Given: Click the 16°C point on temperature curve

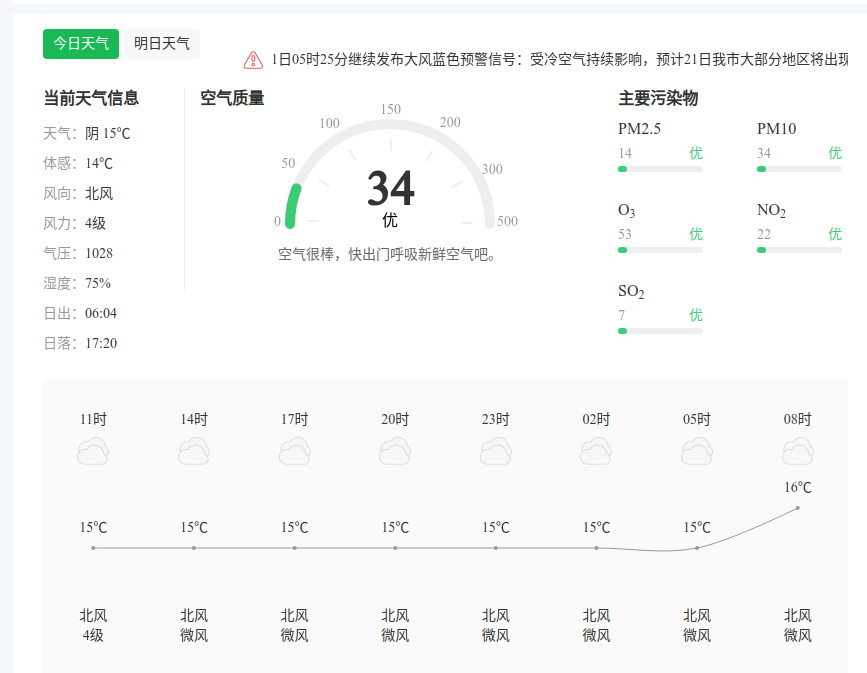Looking at the screenshot, I should click(x=797, y=508).
